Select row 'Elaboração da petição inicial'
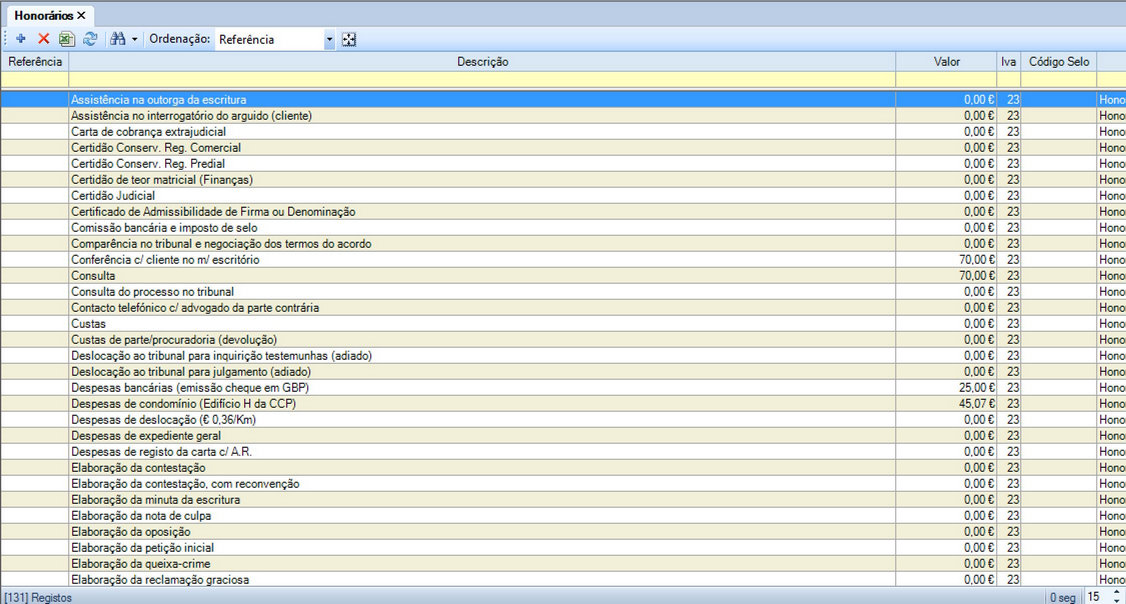1126x604 pixels. click(x=563, y=548)
